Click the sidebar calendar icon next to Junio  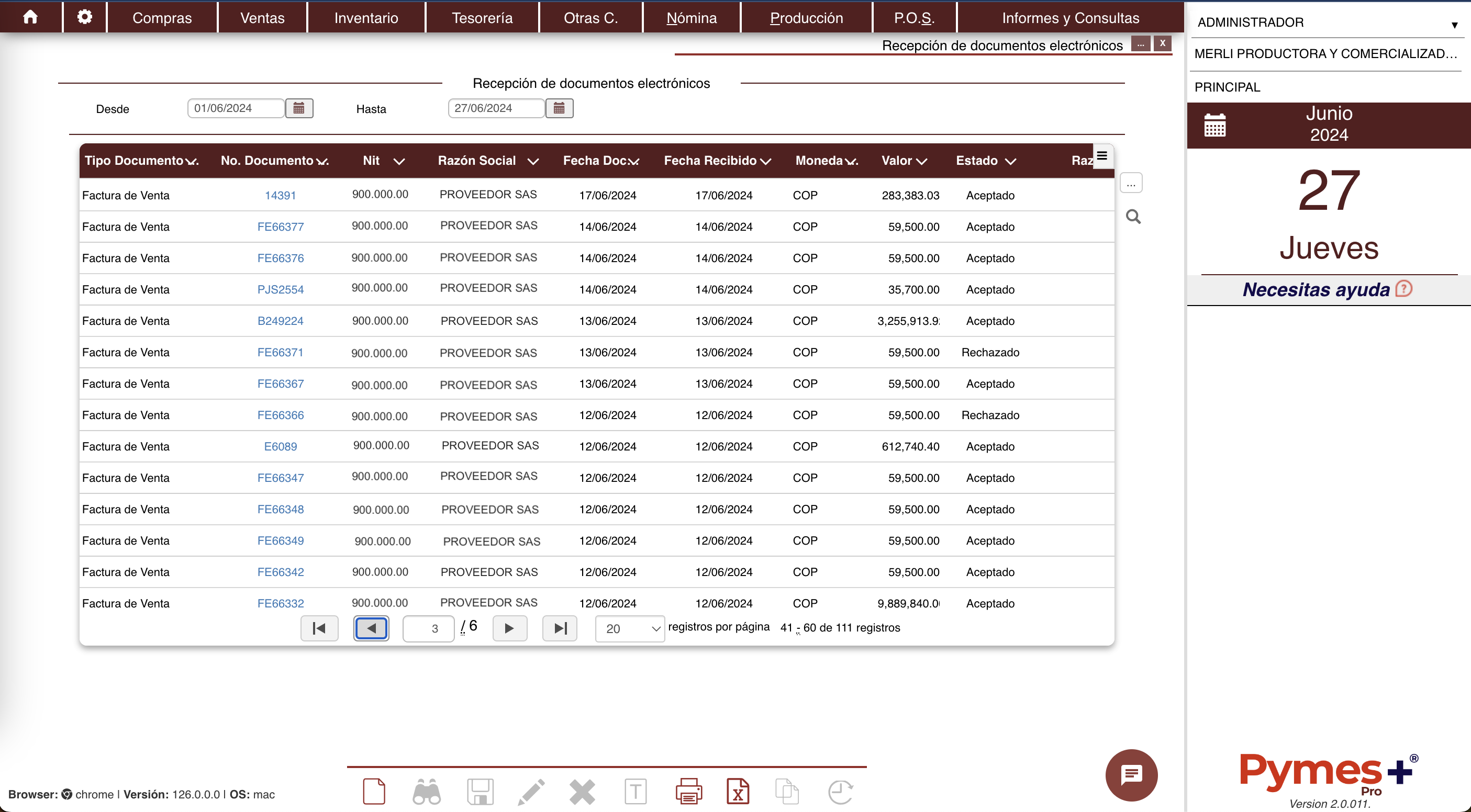pyautogui.click(x=1214, y=125)
